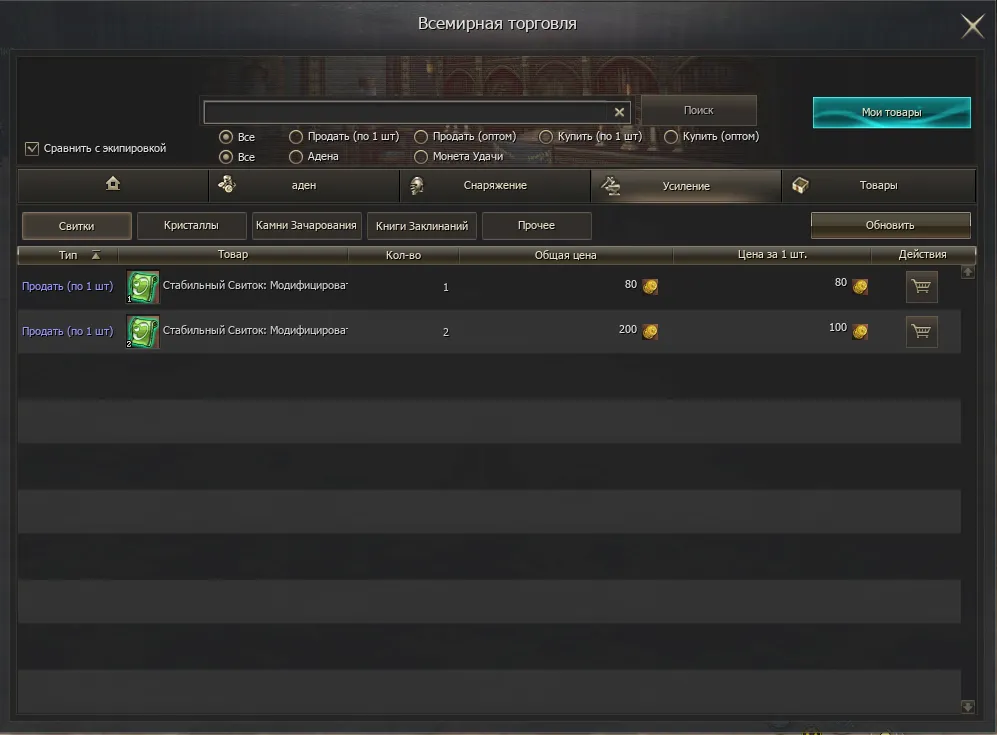997x735 pixels.
Task: Click inside the search input field
Action: [407, 112]
